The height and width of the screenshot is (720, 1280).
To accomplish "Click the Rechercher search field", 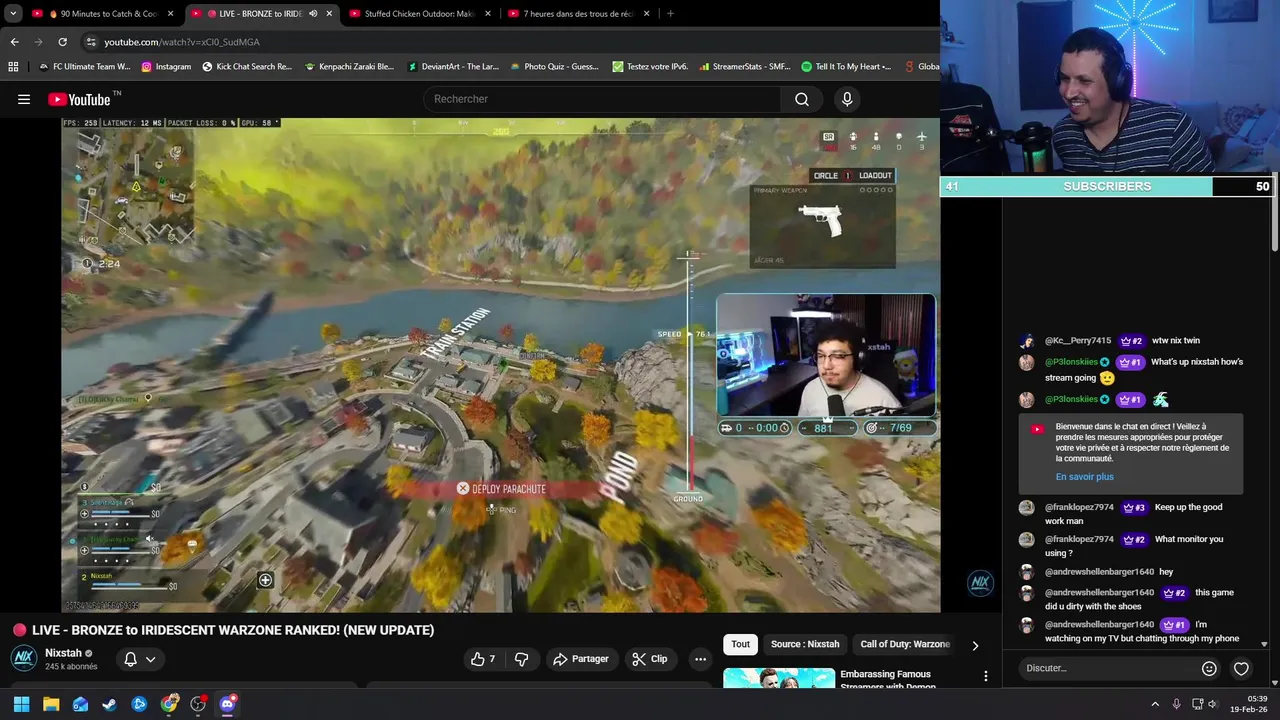I will tap(603, 99).
